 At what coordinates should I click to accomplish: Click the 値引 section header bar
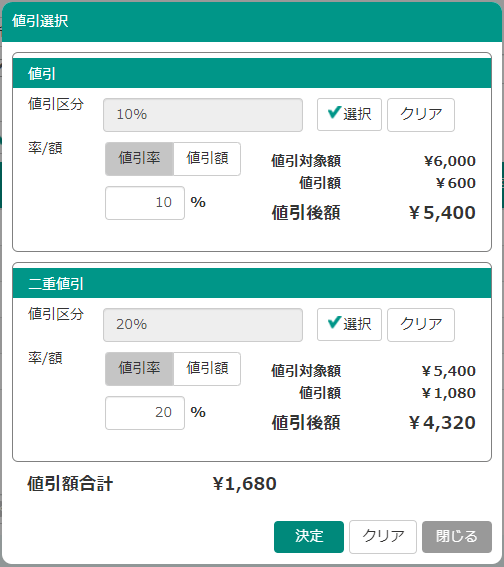[252, 73]
